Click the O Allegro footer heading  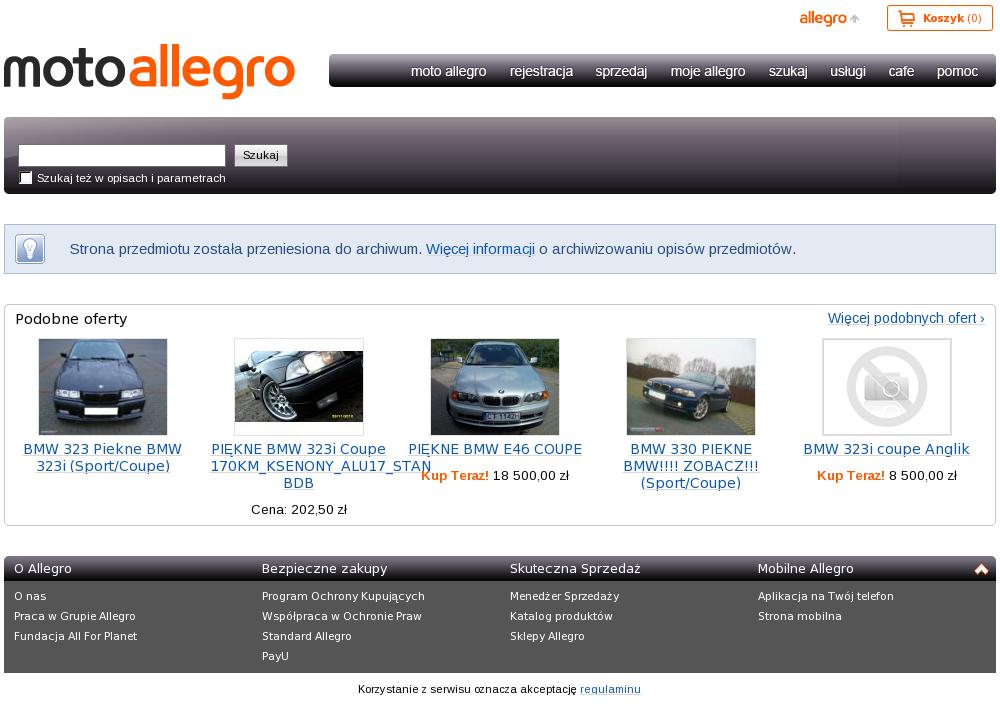[43, 569]
